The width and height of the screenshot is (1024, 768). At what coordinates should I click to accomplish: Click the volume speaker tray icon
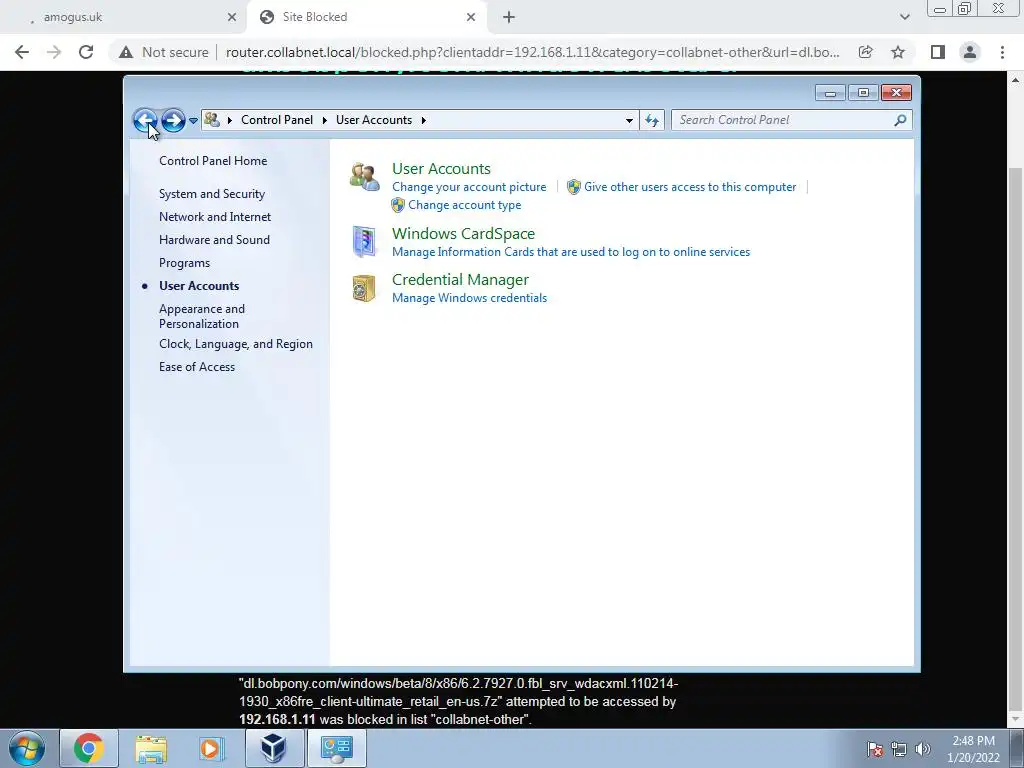[x=922, y=749]
